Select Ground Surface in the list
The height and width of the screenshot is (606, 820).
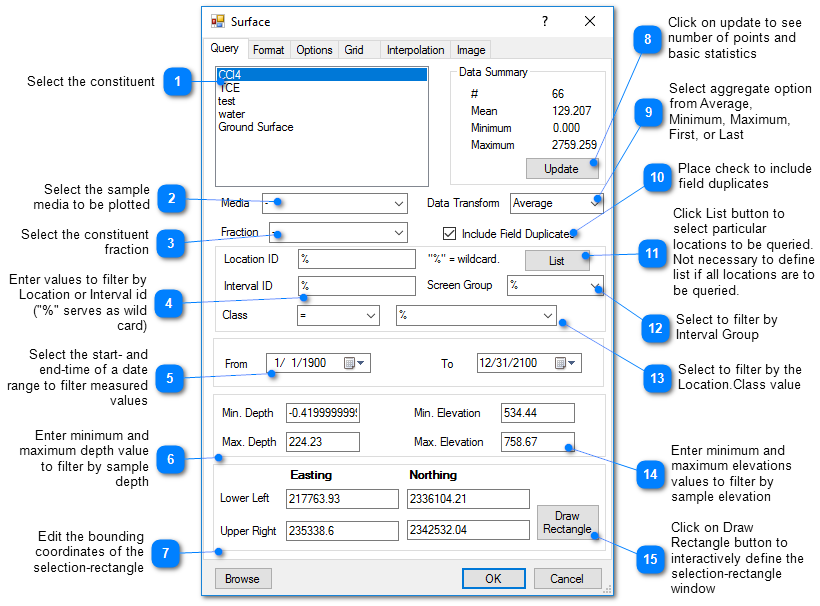click(256, 127)
